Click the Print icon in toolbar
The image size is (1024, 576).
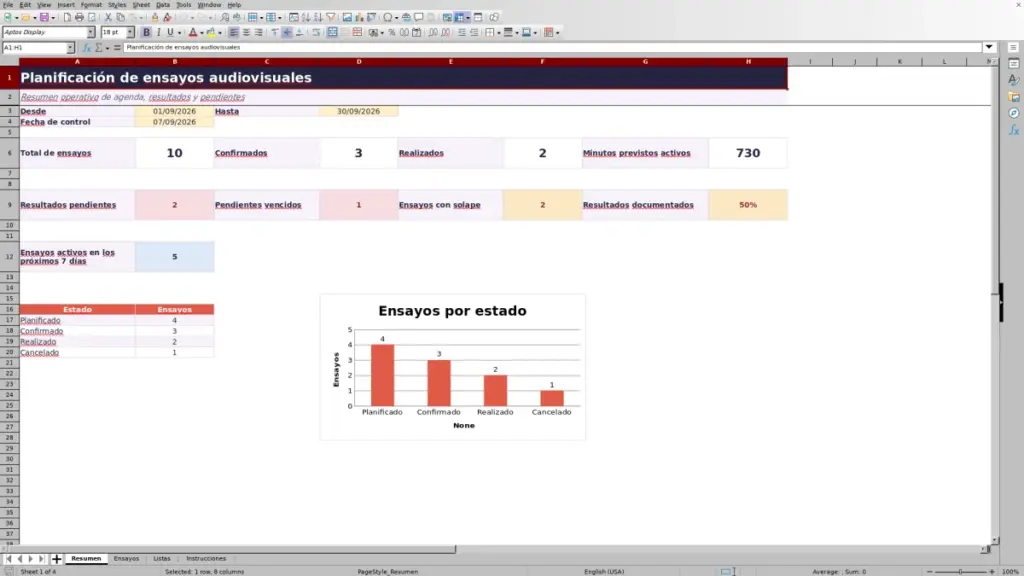(x=79, y=18)
